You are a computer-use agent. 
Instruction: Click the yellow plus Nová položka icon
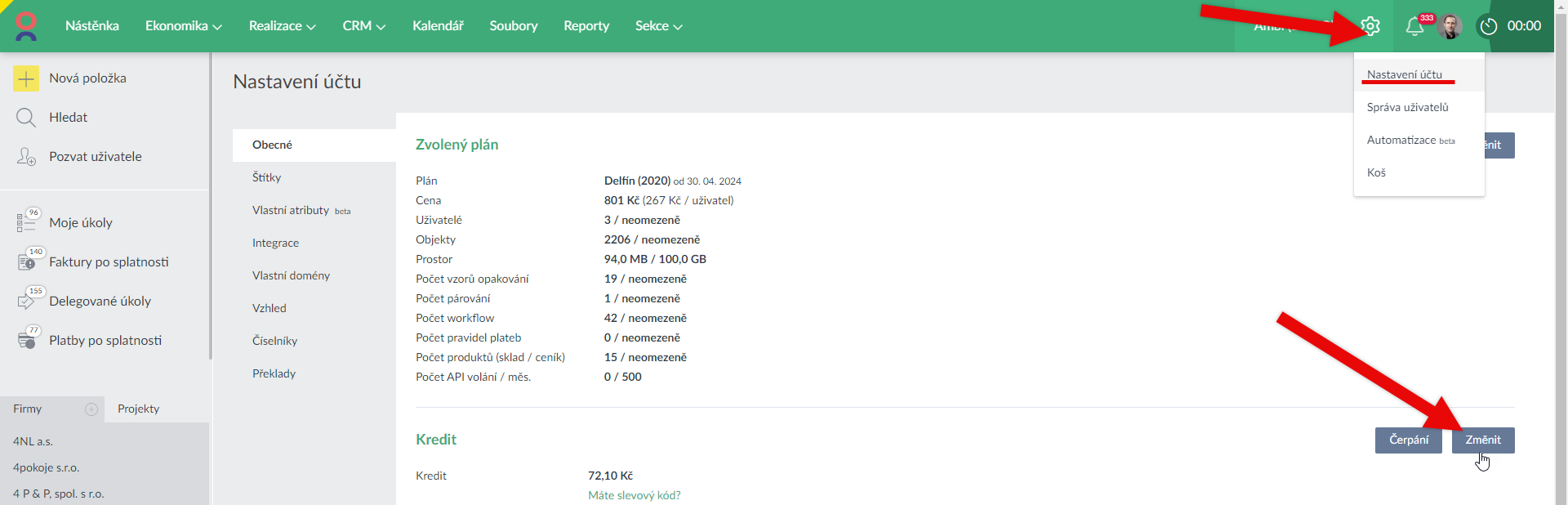coord(26,78)
